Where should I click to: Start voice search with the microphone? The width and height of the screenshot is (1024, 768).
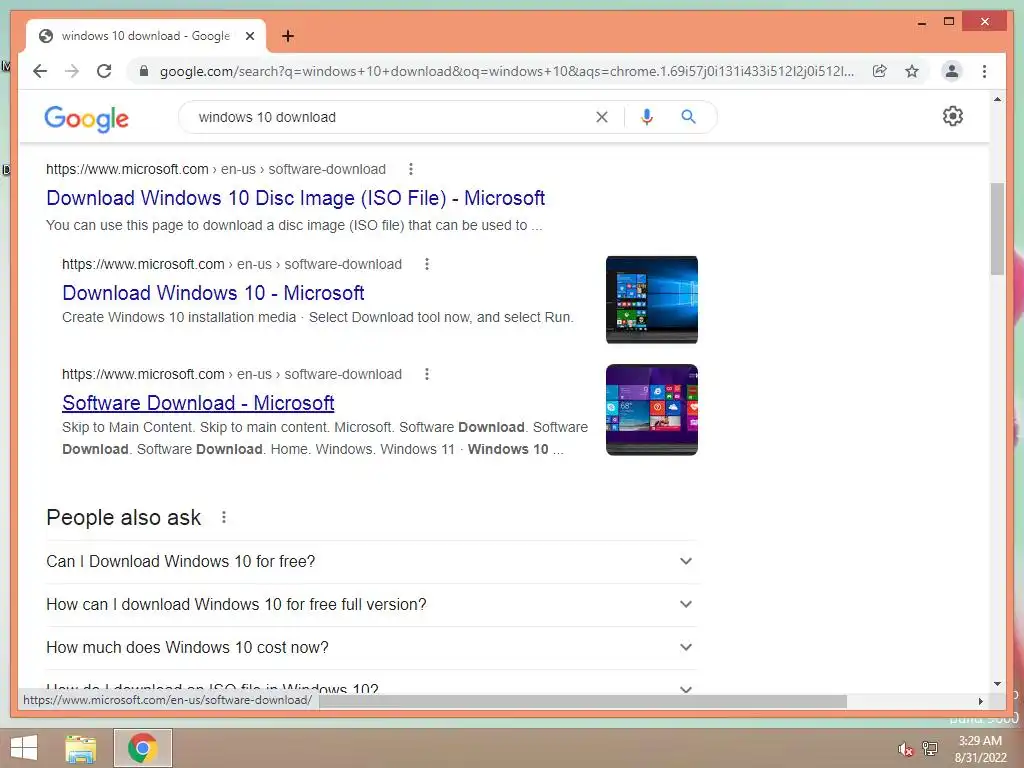[x=647, y=117]
